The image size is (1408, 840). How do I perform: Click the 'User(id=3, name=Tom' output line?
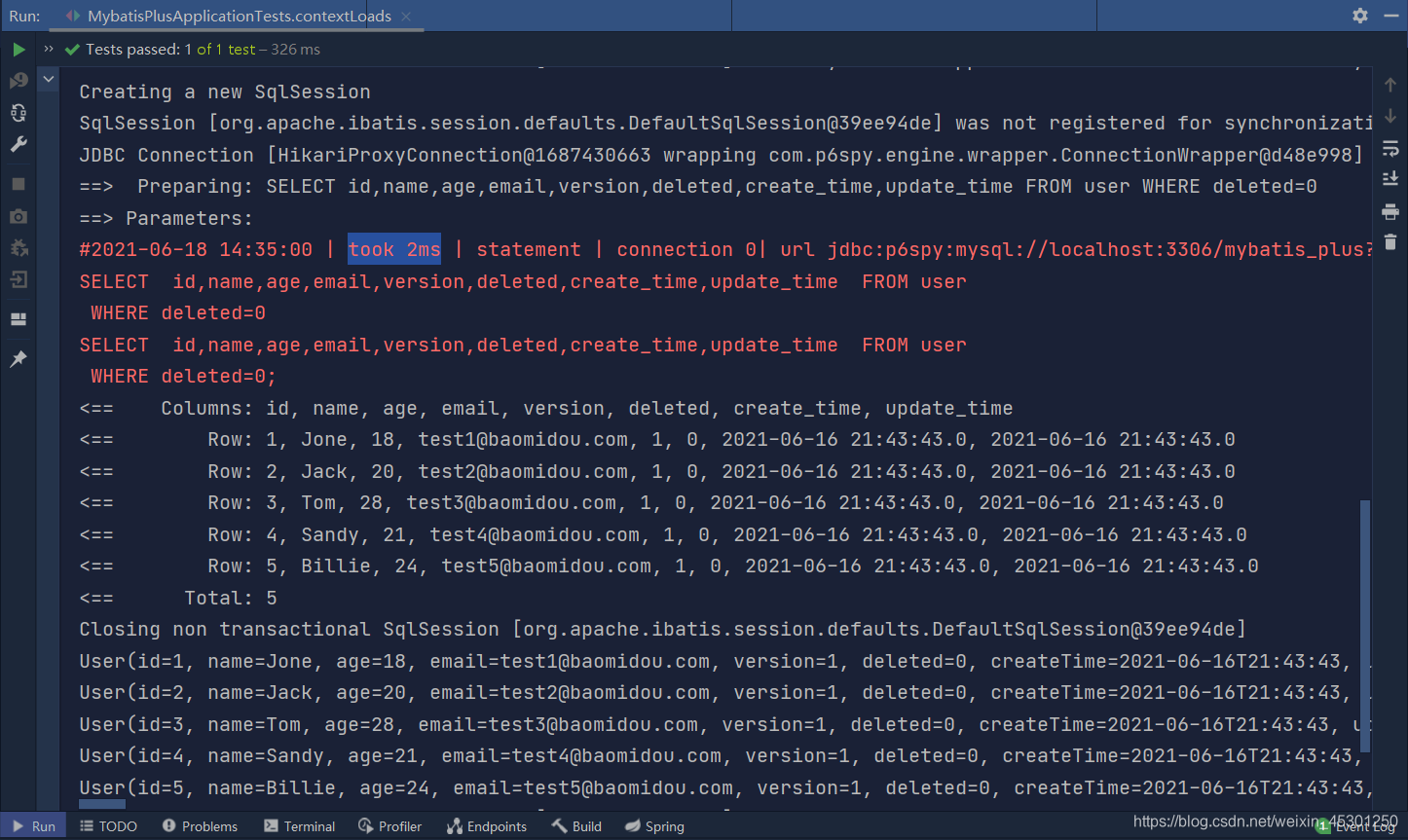click(725, 725)
